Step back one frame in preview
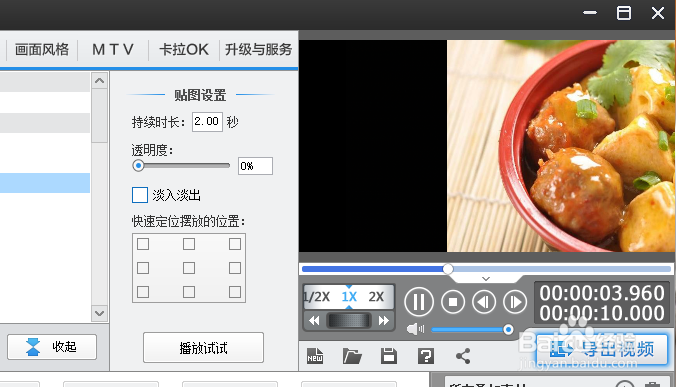 (484, 302)
